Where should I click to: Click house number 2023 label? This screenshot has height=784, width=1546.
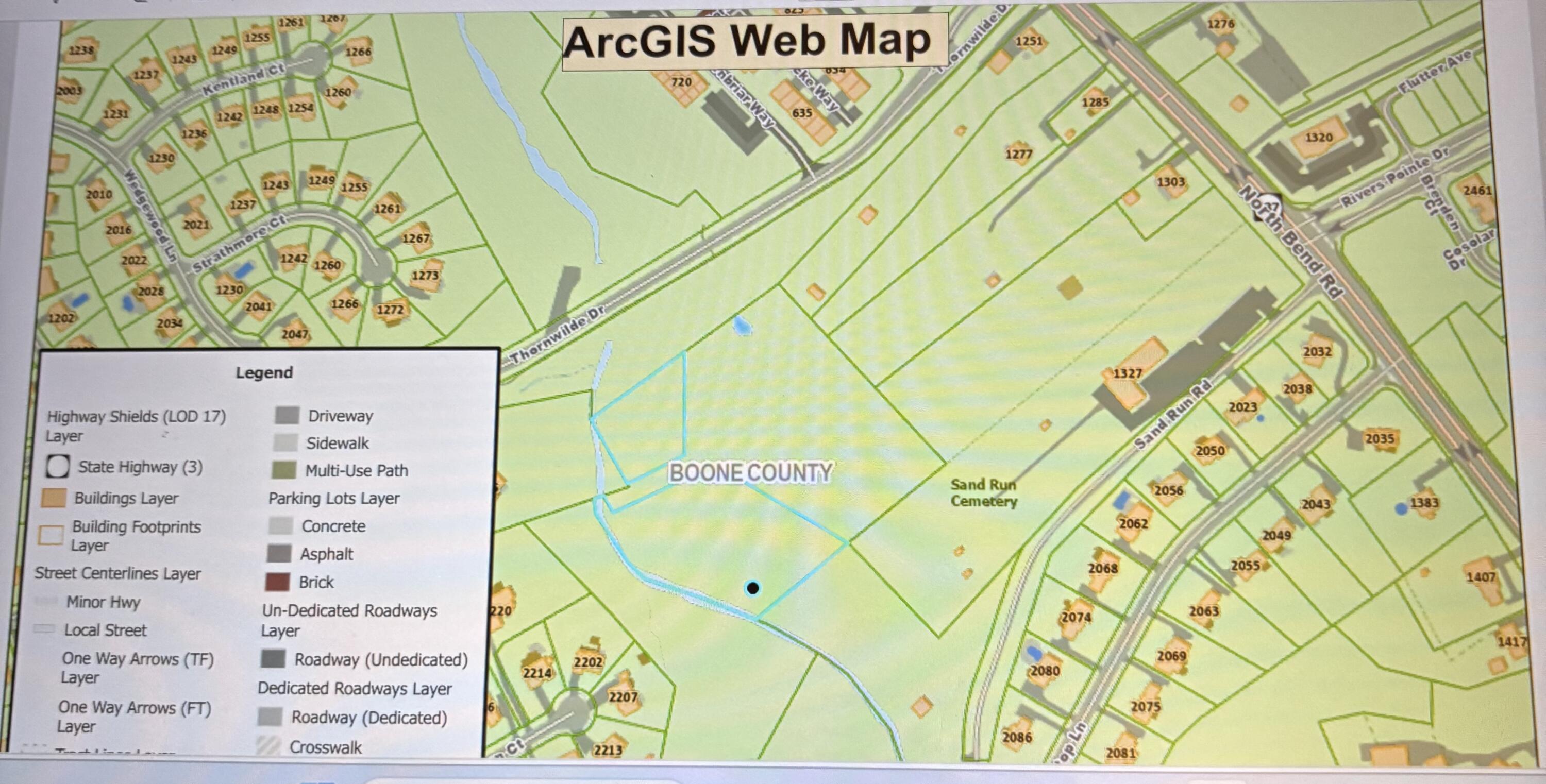[1242, 407]
